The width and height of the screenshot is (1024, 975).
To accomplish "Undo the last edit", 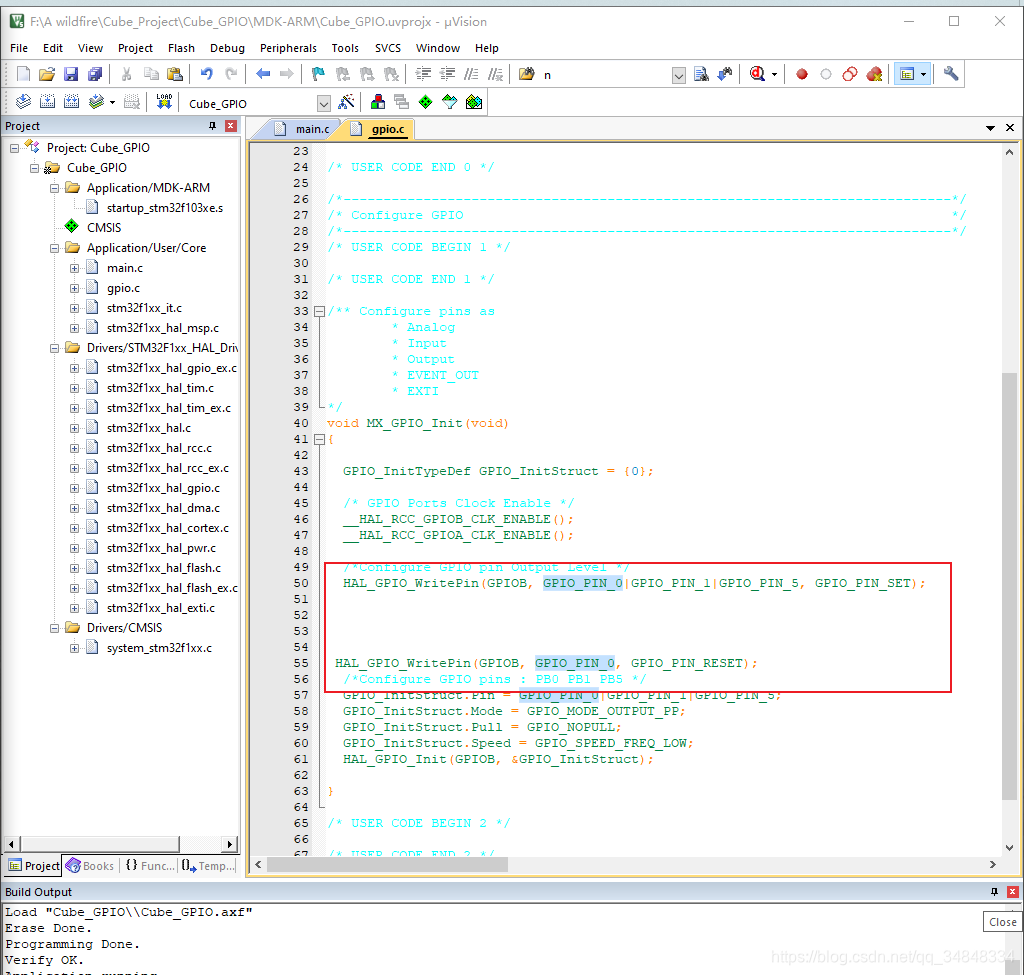I will tap(207, 74).
